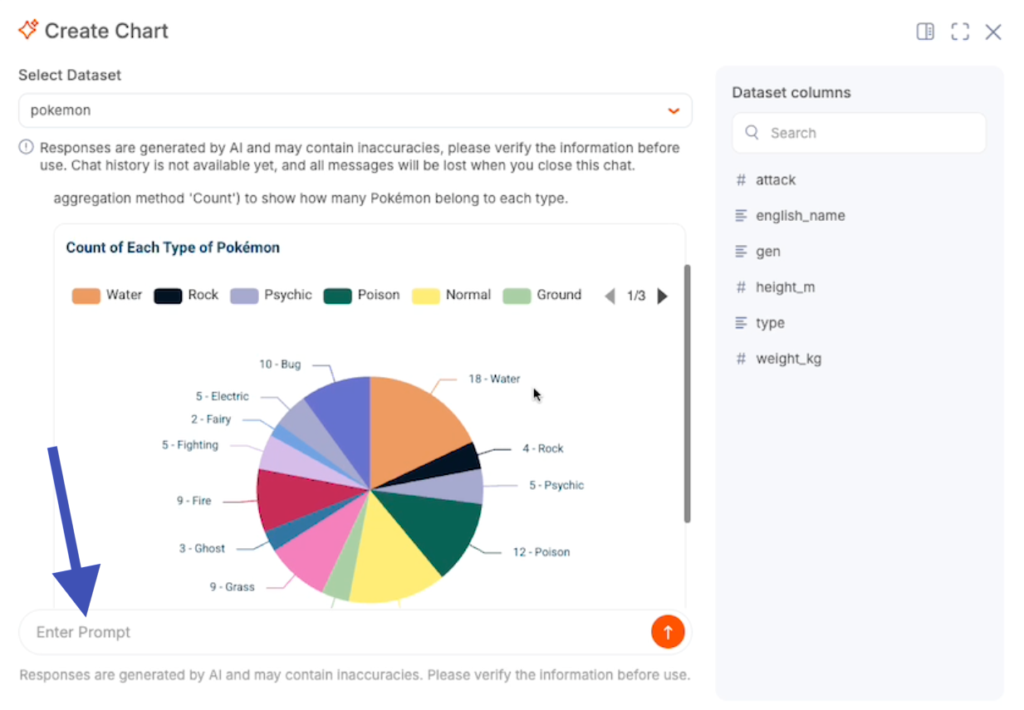
Task: Toggle Rock series in chart legend
Action: pos(186,295)
